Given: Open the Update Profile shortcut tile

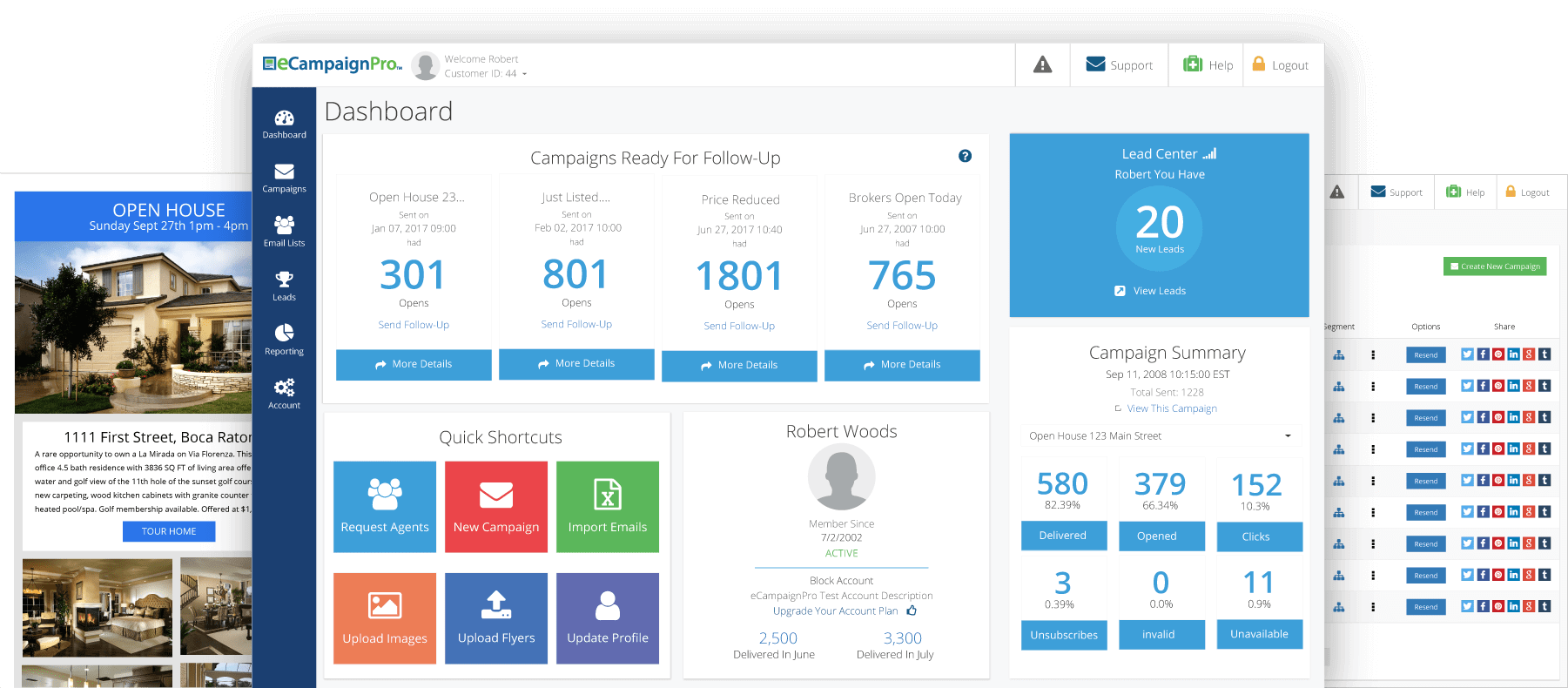Looking at the screenshot, I should 608,618.
